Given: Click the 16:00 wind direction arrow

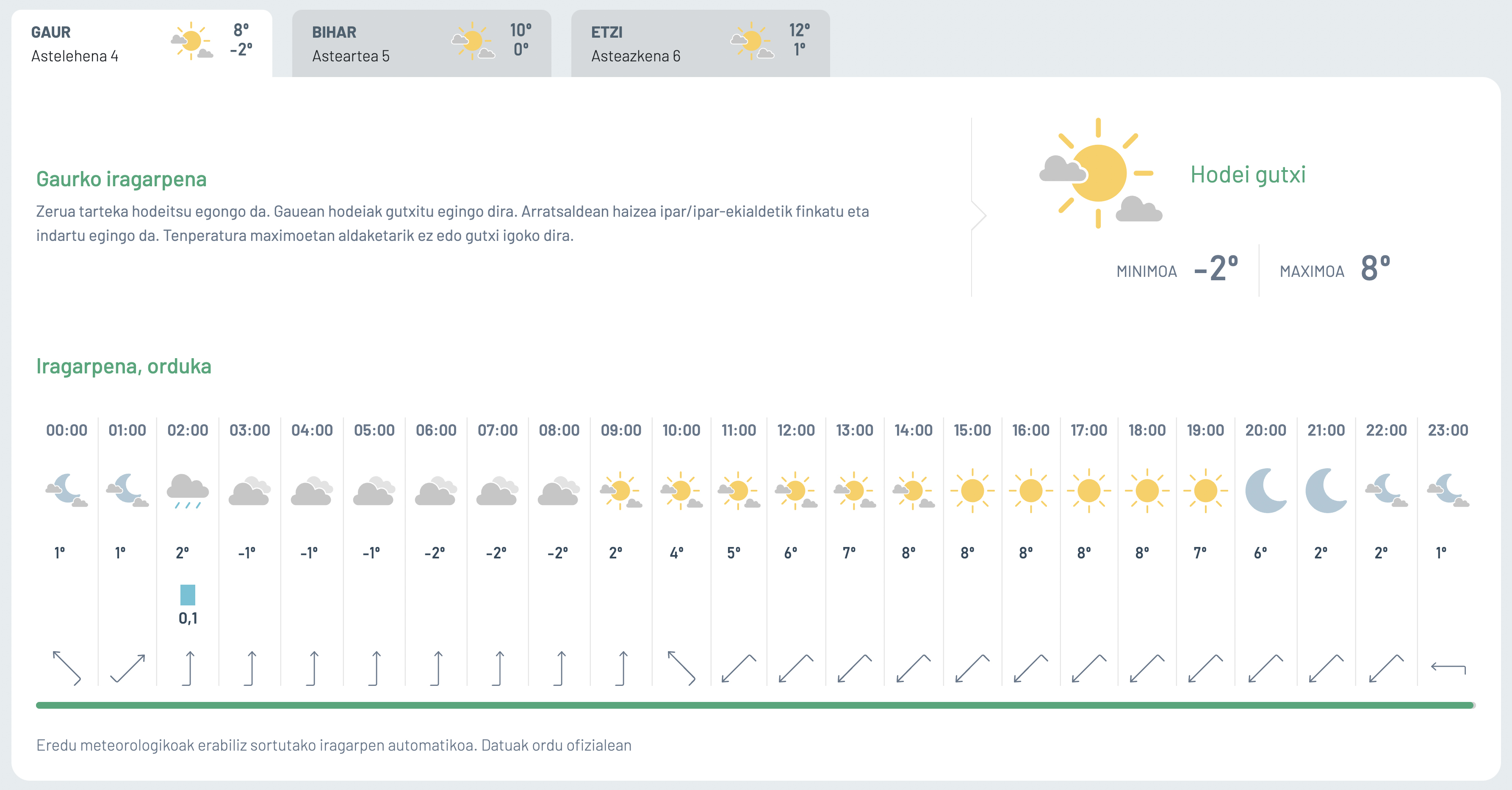Looking at the screenshot, I should pos(1031,668).
